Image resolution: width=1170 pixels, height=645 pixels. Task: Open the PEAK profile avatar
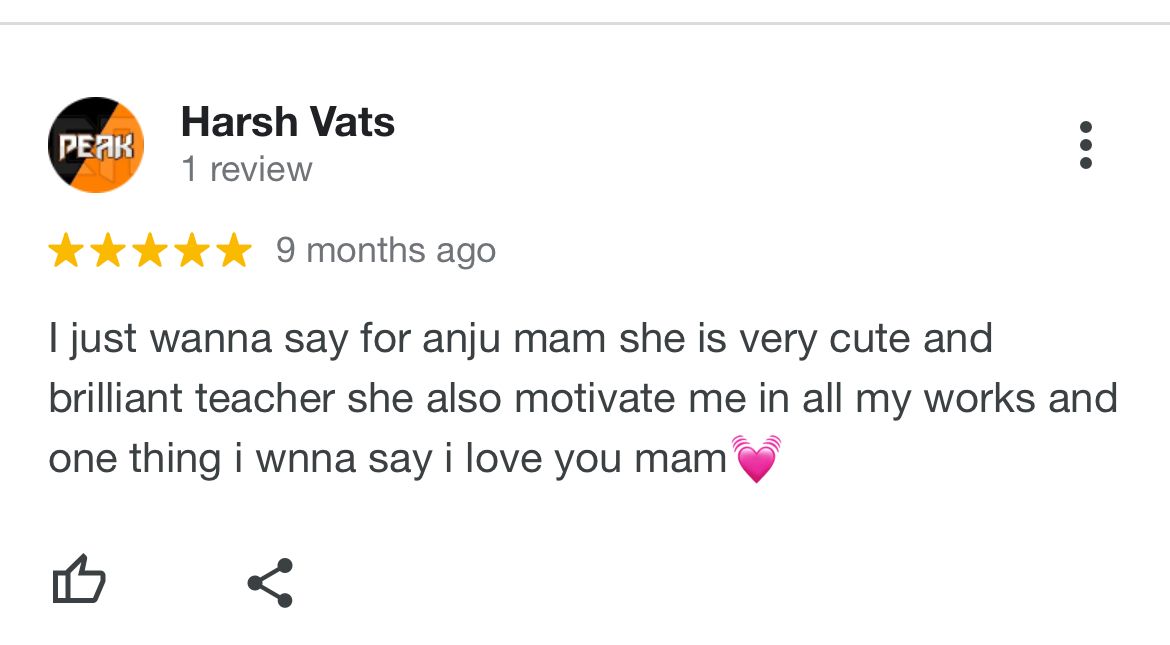coord(96,145)
